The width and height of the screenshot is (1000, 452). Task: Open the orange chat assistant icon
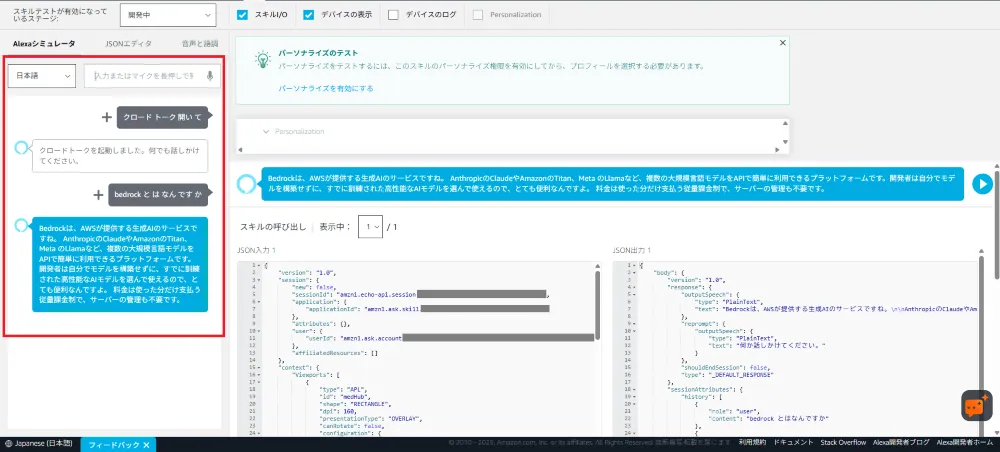[x=975, y=405]
